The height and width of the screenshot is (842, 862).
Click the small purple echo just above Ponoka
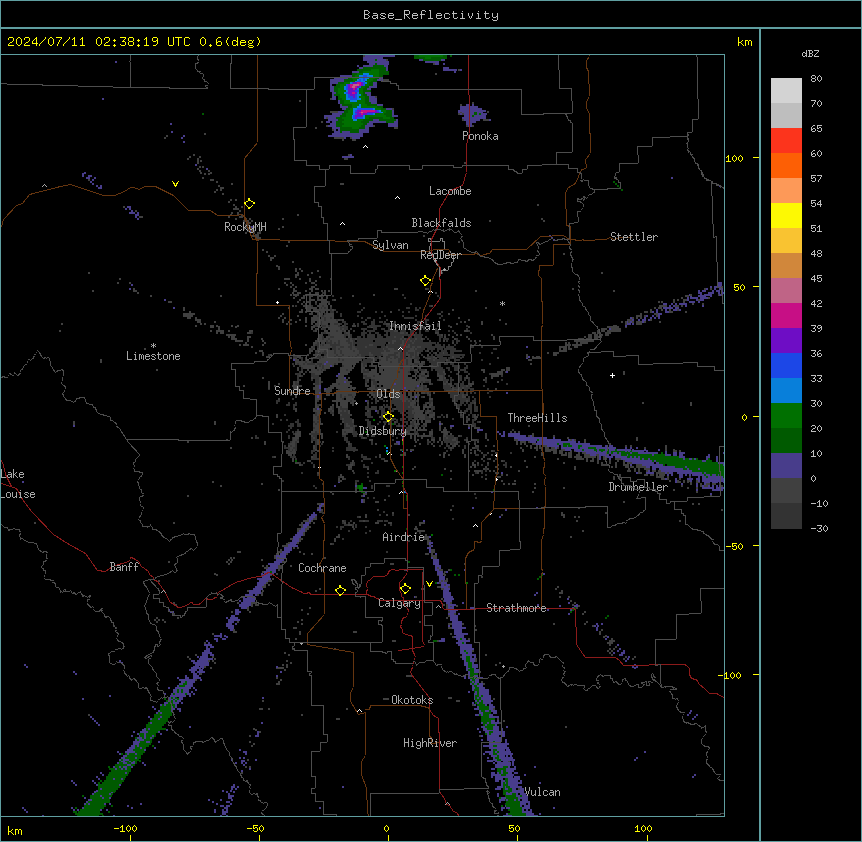472,114
